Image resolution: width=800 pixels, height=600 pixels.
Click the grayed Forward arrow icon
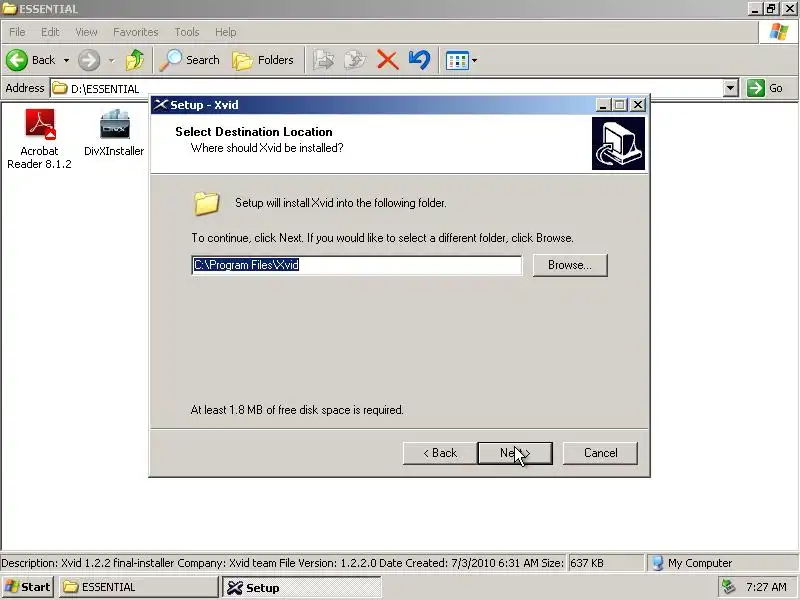[89, 60]
